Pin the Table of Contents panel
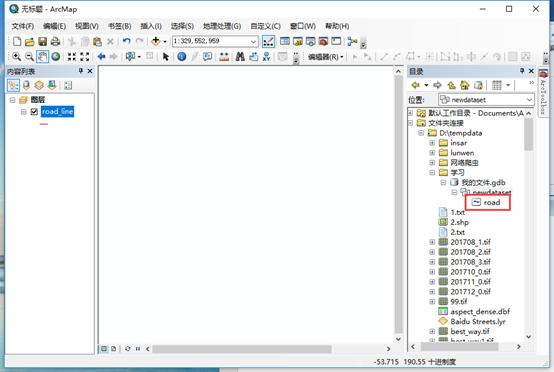The width and height of the screenshot is (554, 372). (x=81, y=71)
